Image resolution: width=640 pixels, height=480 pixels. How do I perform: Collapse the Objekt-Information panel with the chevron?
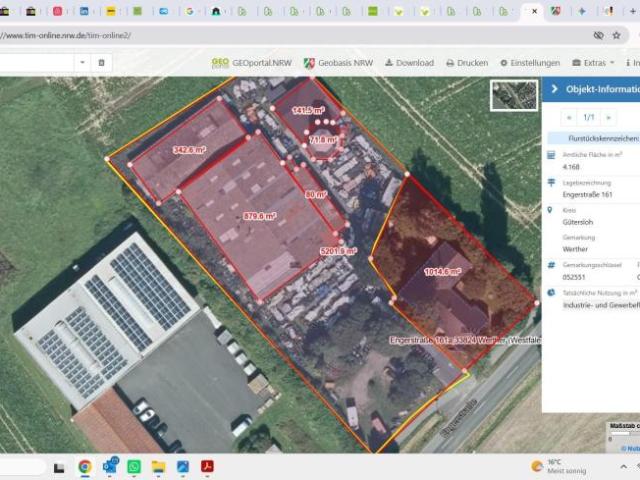pos(554,89)
